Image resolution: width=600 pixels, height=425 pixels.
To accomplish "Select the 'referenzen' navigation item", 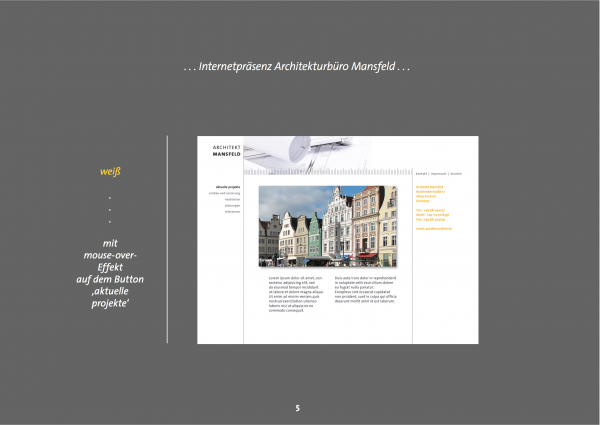I will (232, 211).
